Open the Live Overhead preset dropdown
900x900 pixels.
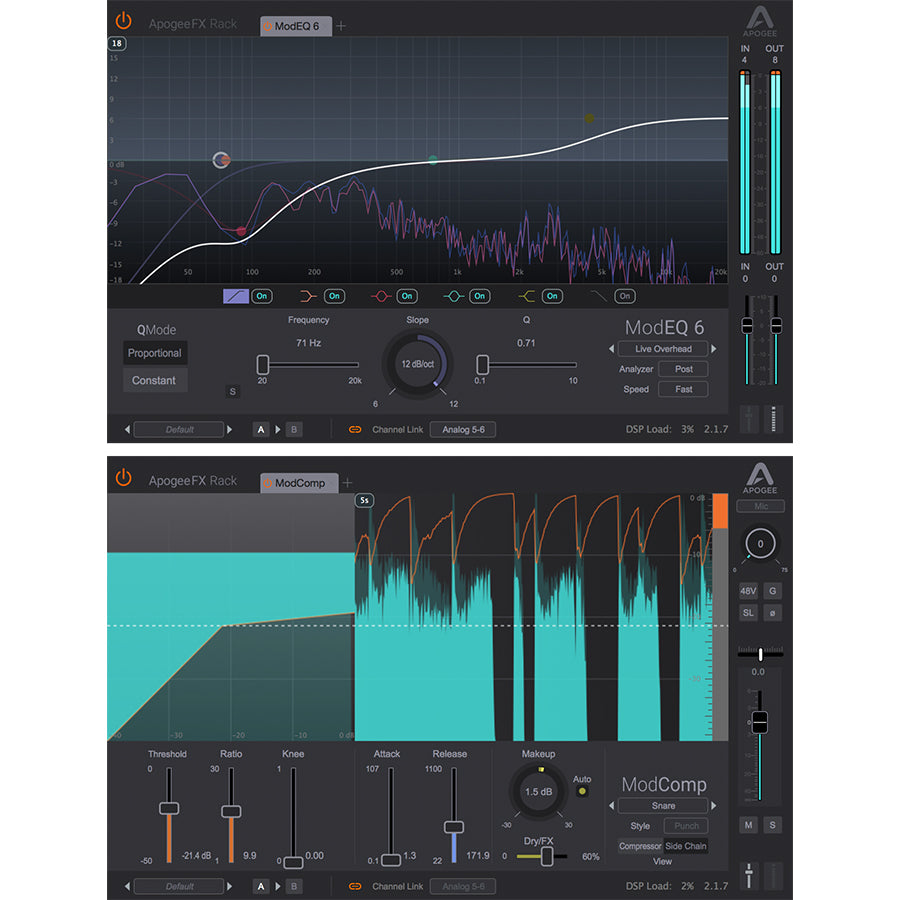662,349
